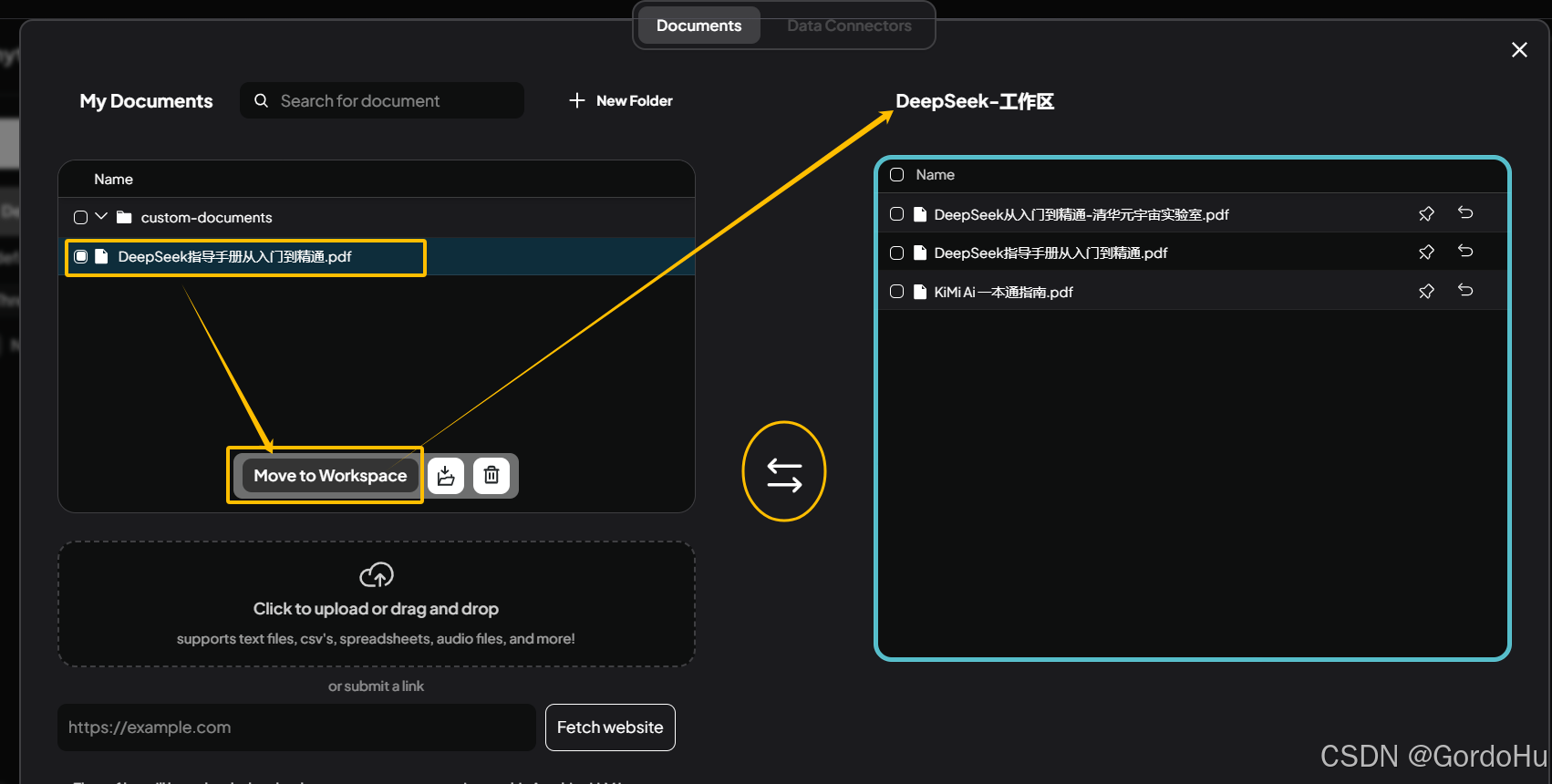Click the cloud upload icon
Image resolution: width=1552 pixels, height=784 pixels.
(x=377, y=574)
